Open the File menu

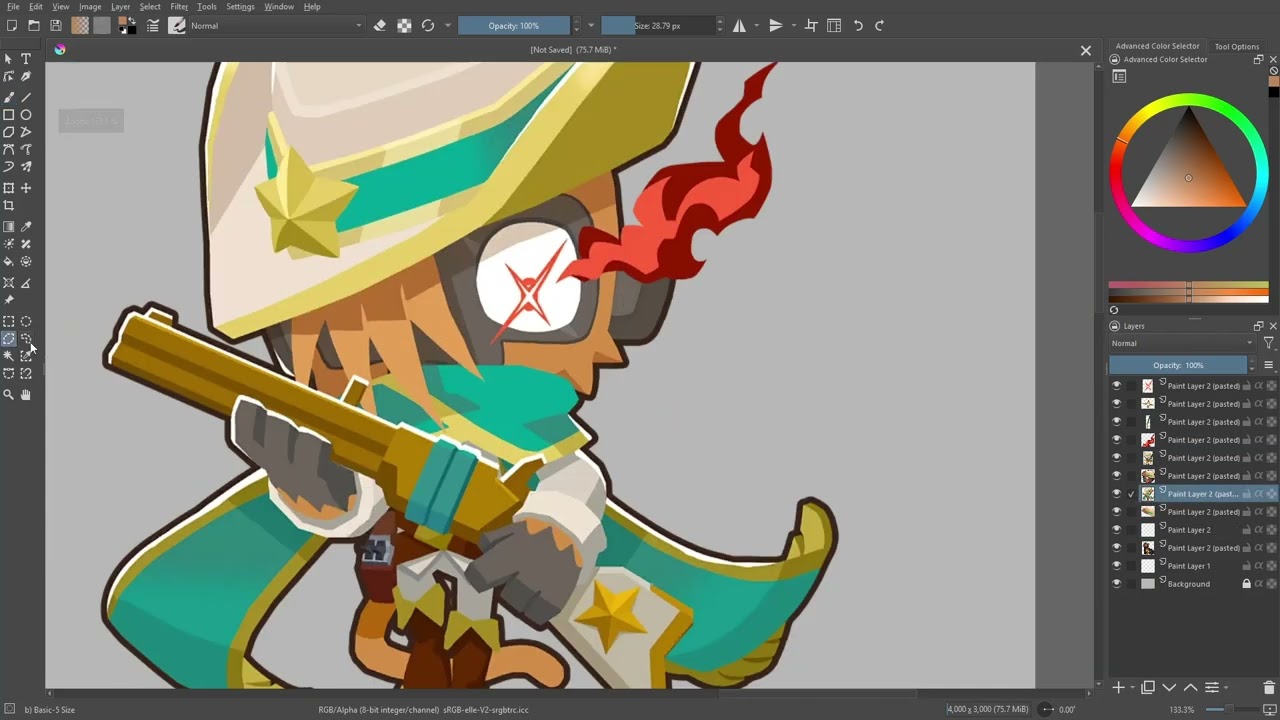click(13, 7)
